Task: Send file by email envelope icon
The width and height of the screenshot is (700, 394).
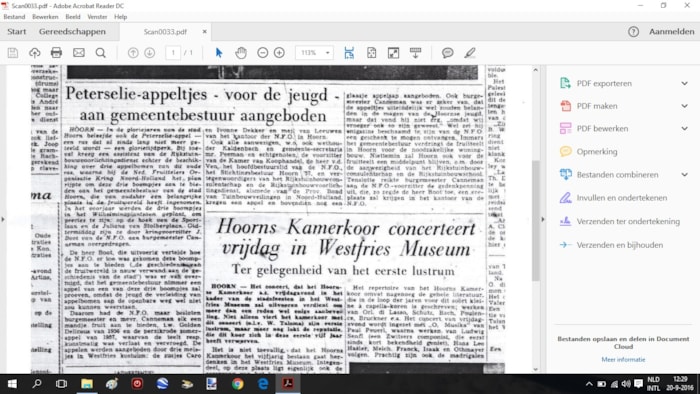Action: 79,53
